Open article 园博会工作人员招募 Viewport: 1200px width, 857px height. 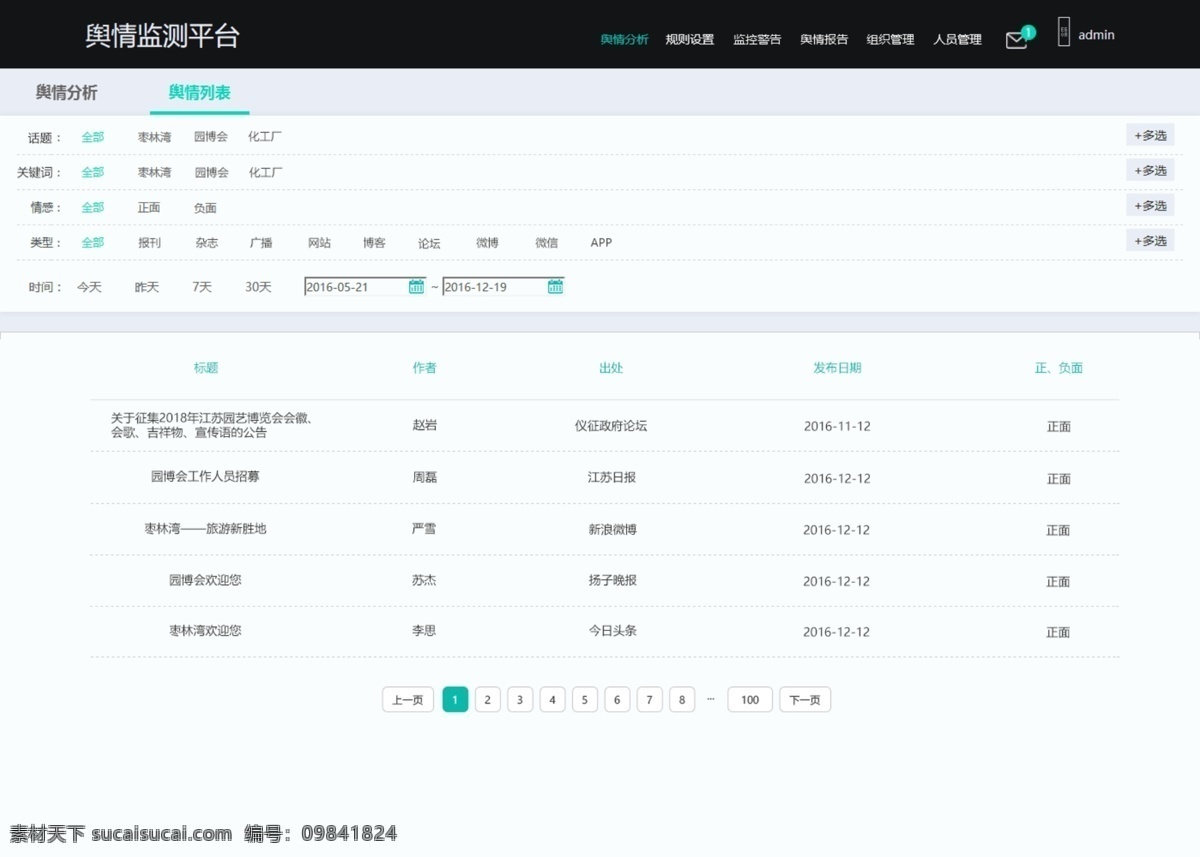pos(205,477)
